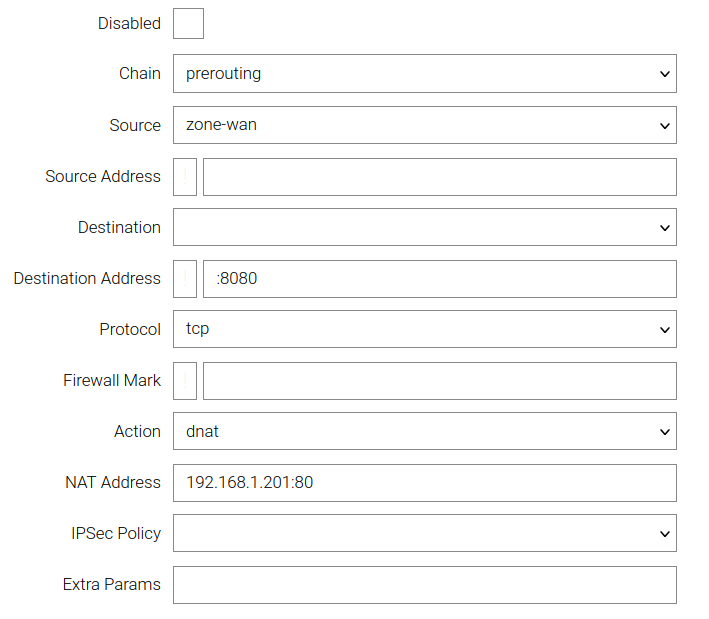This screenshot has height=619, width=709.
Task: Open the Action dropdown showing dnat
Action: [x=424, y=431]
